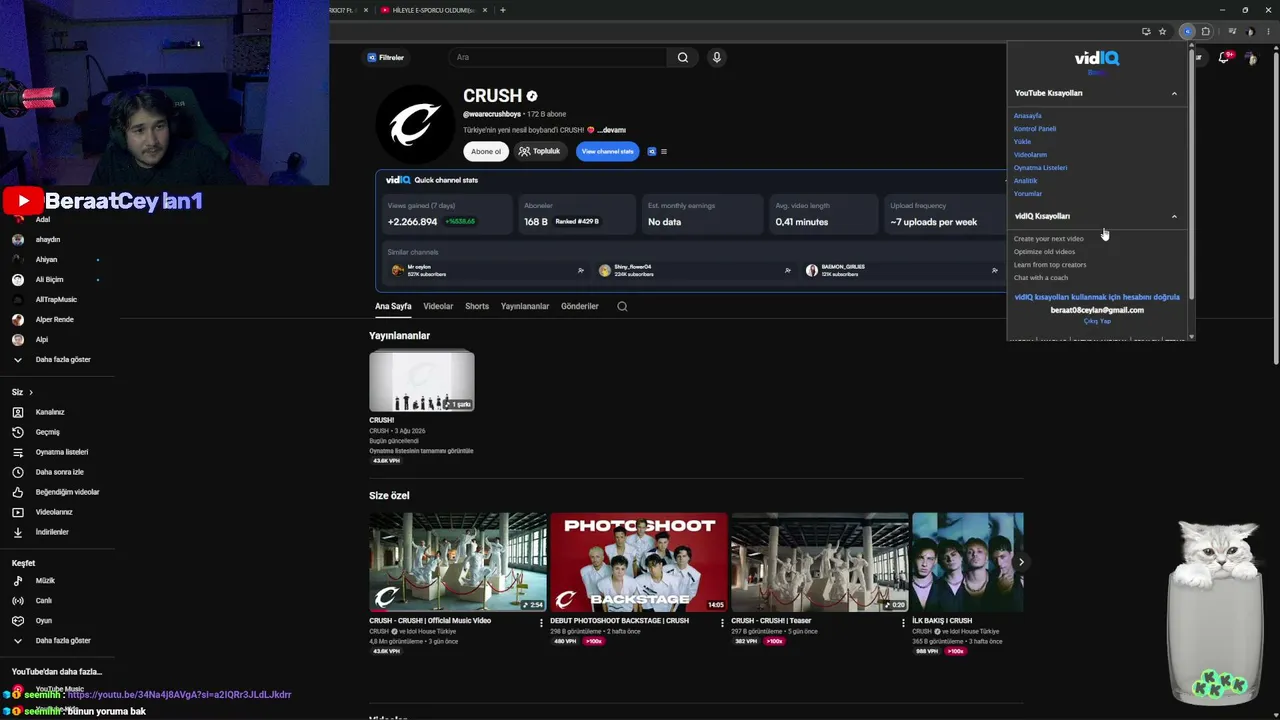Search within the CRUSH channel

point(622,306)
